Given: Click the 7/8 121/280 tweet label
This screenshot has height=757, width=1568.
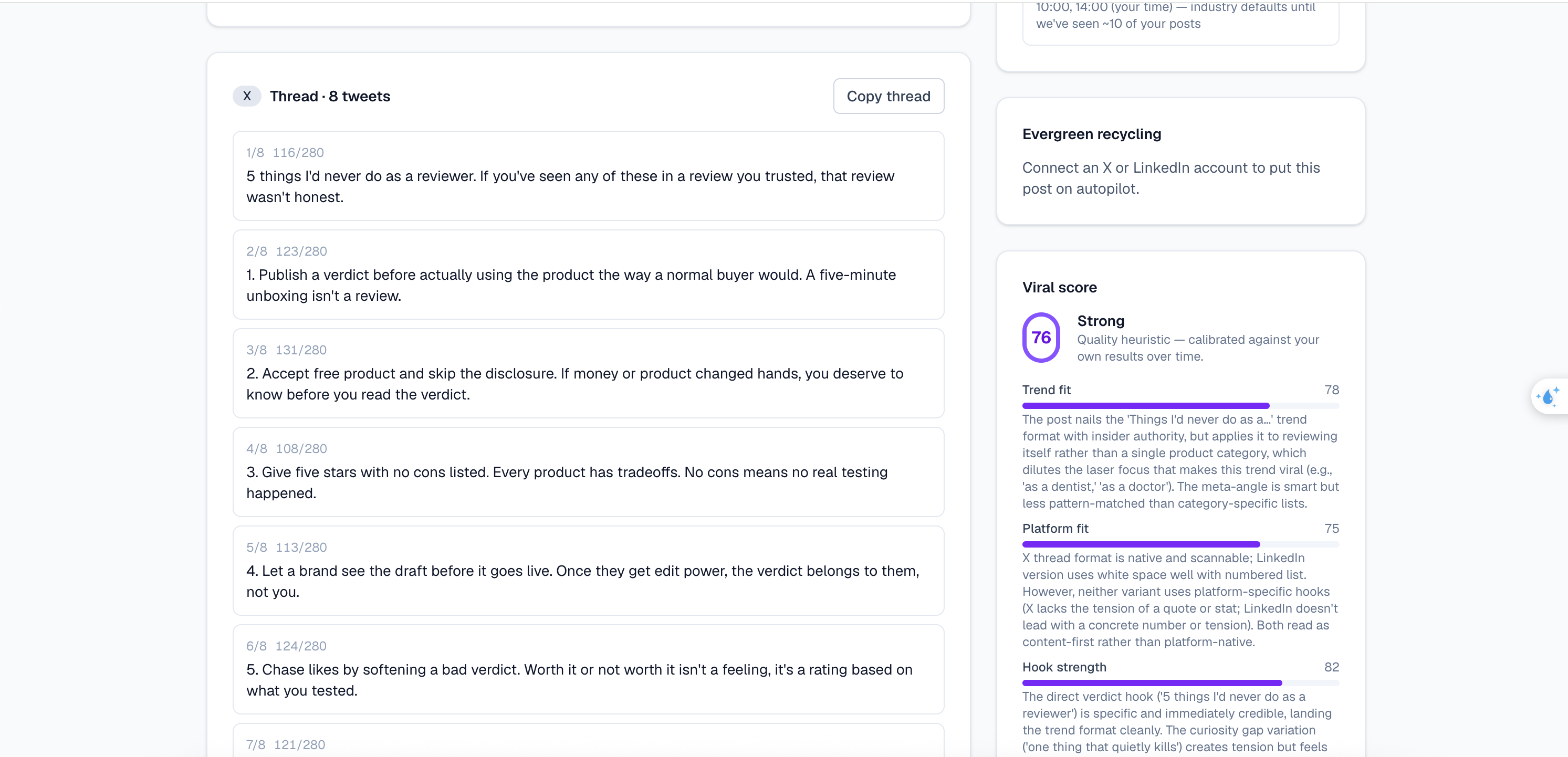Looking at the screenshot, I should click(286, 744).
